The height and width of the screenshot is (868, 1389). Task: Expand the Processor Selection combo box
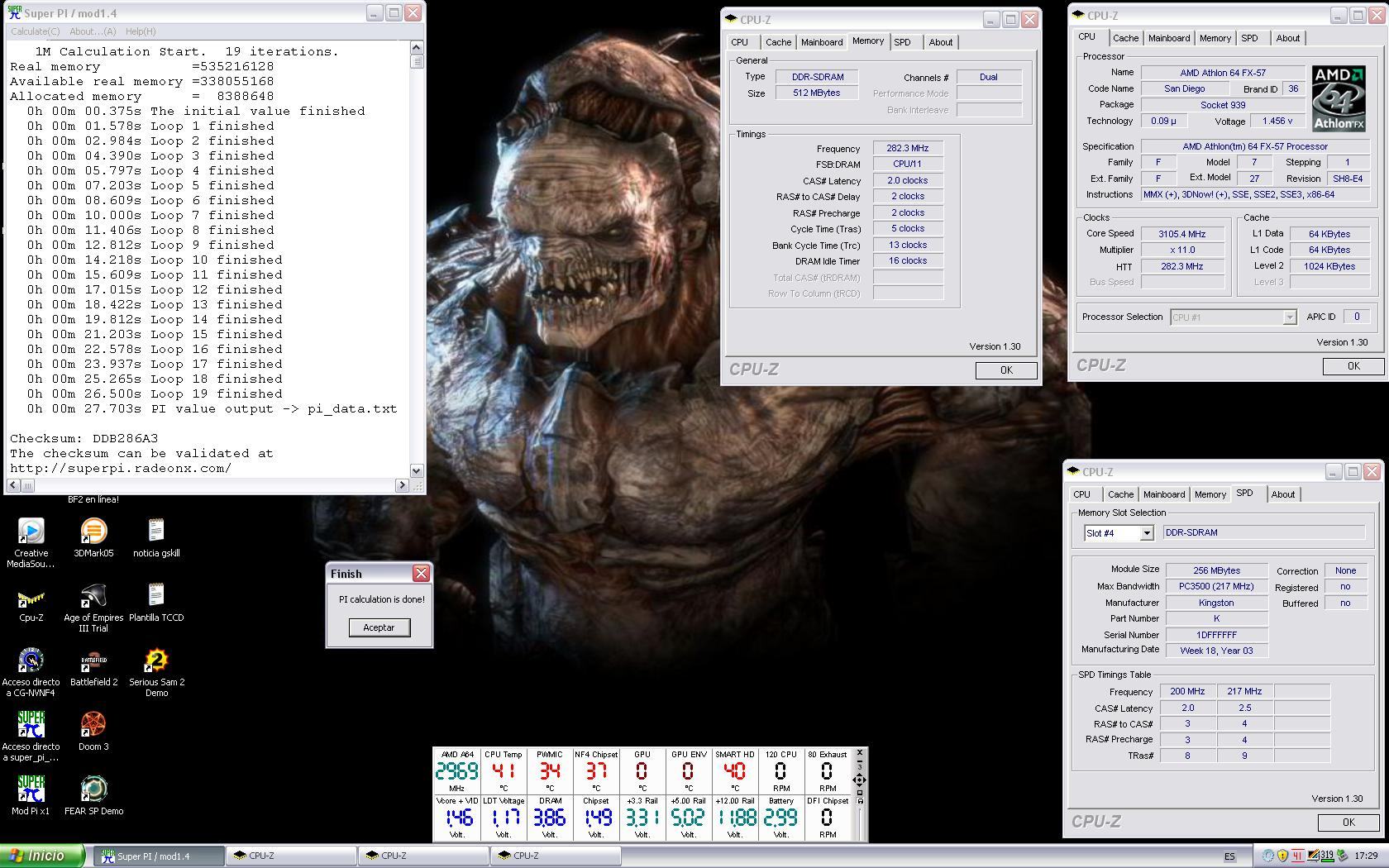tap(1288, 317)
